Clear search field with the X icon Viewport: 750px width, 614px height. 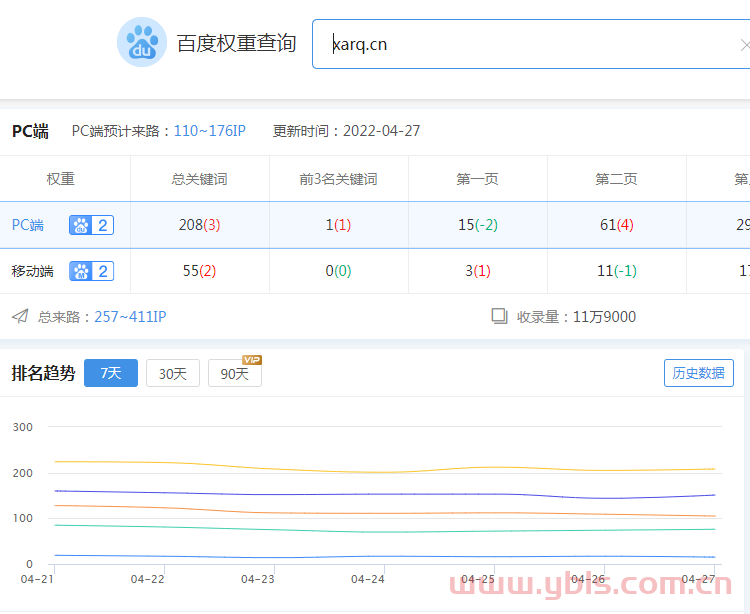point(744,45)
